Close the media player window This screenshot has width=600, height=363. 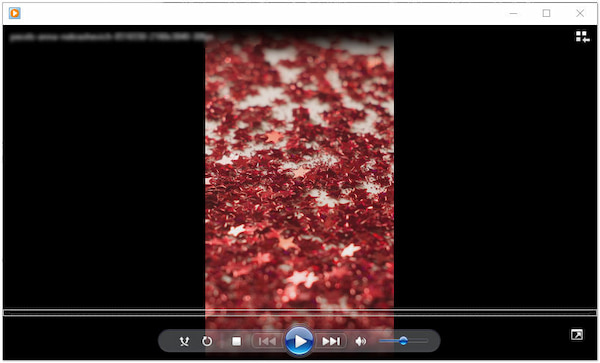(x=580, y=13)
